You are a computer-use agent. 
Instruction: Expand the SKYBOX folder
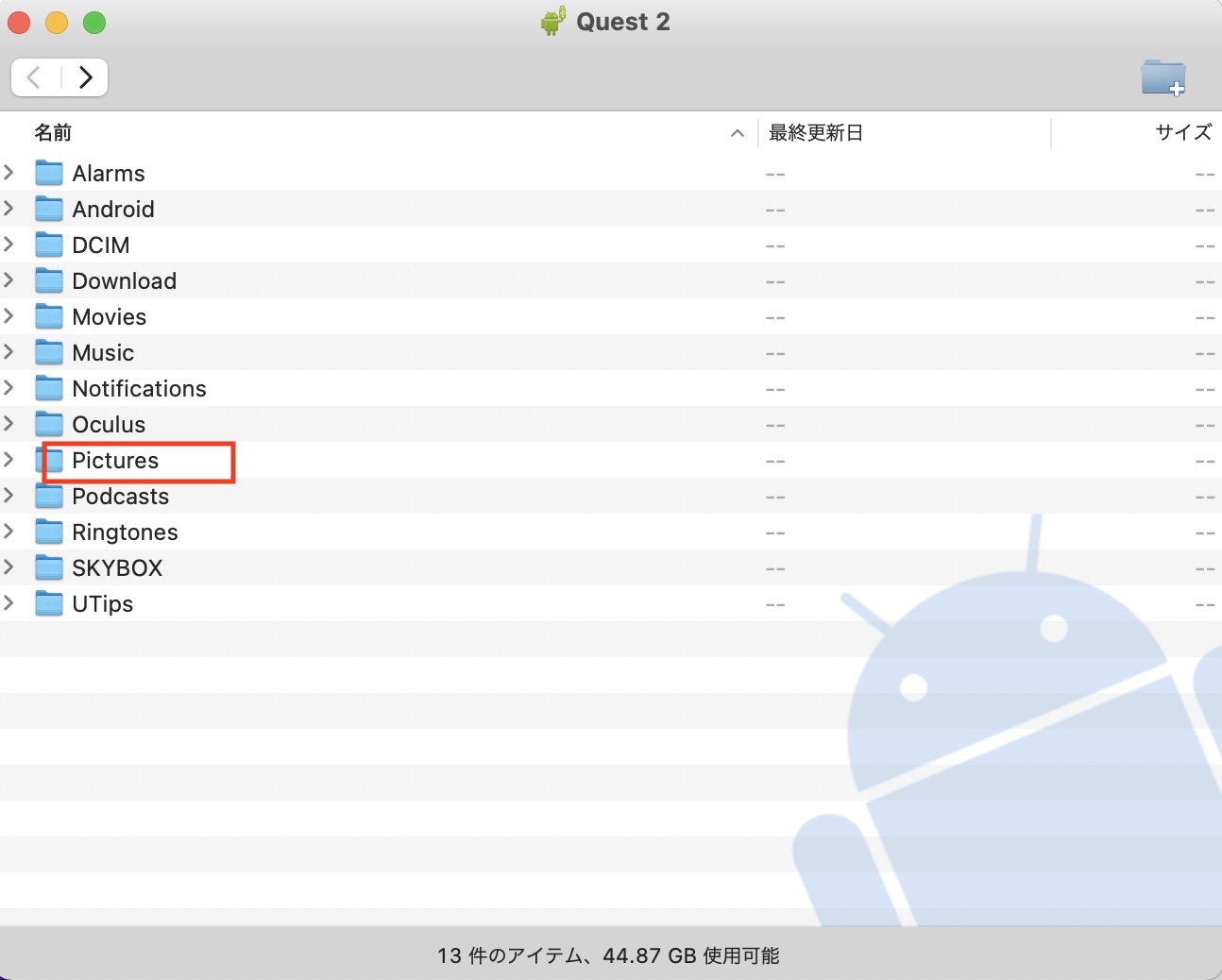9,566
